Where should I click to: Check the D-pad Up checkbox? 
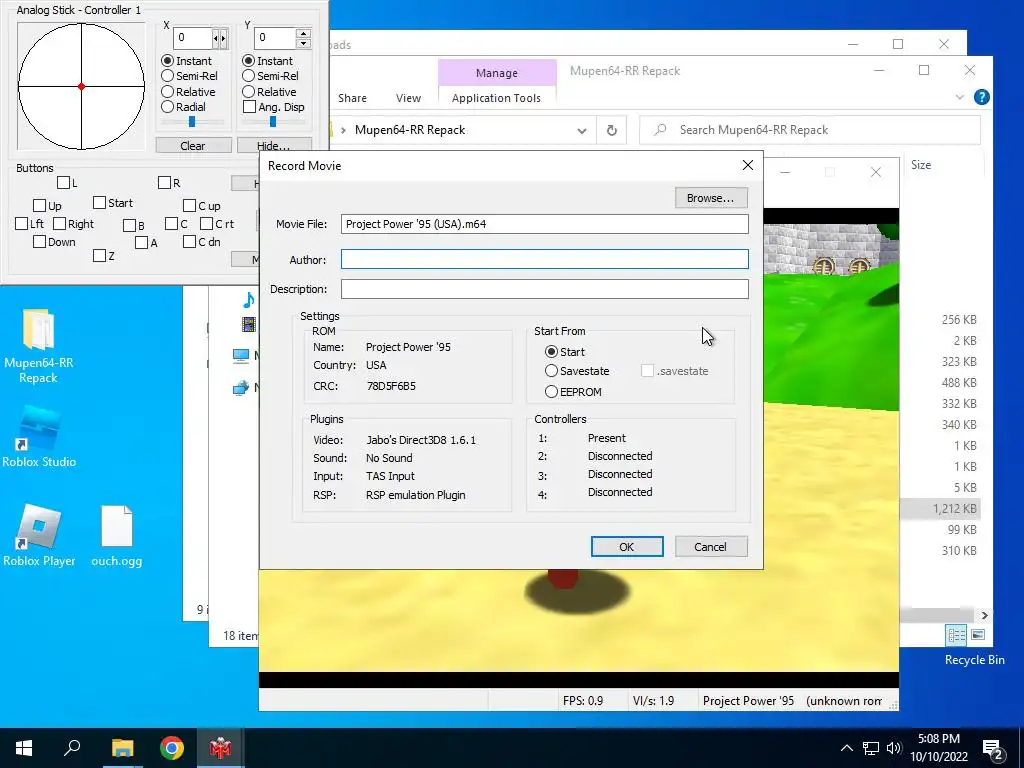click(x=39, y=206)
